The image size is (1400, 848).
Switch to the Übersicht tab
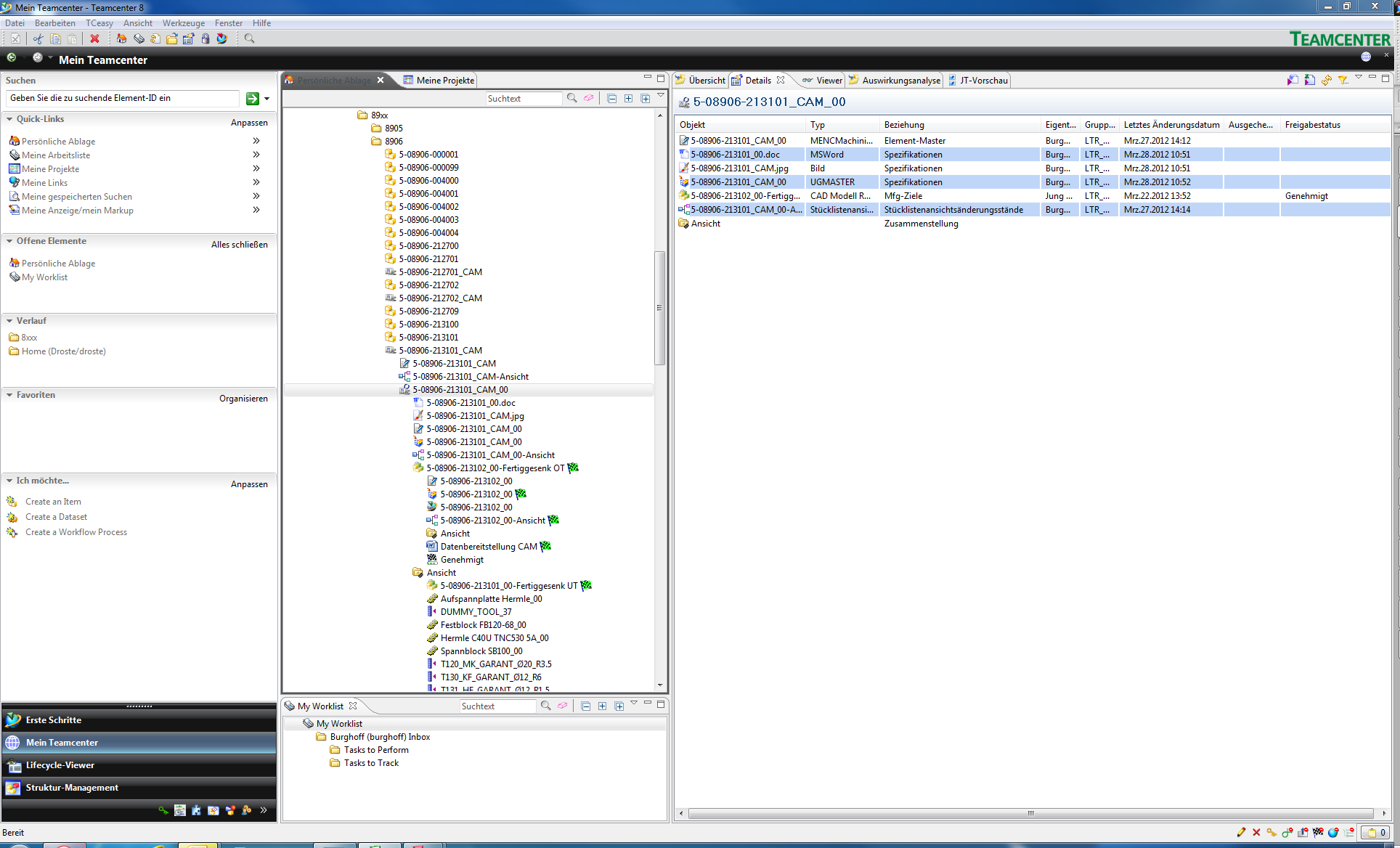[x=701, y=81]
